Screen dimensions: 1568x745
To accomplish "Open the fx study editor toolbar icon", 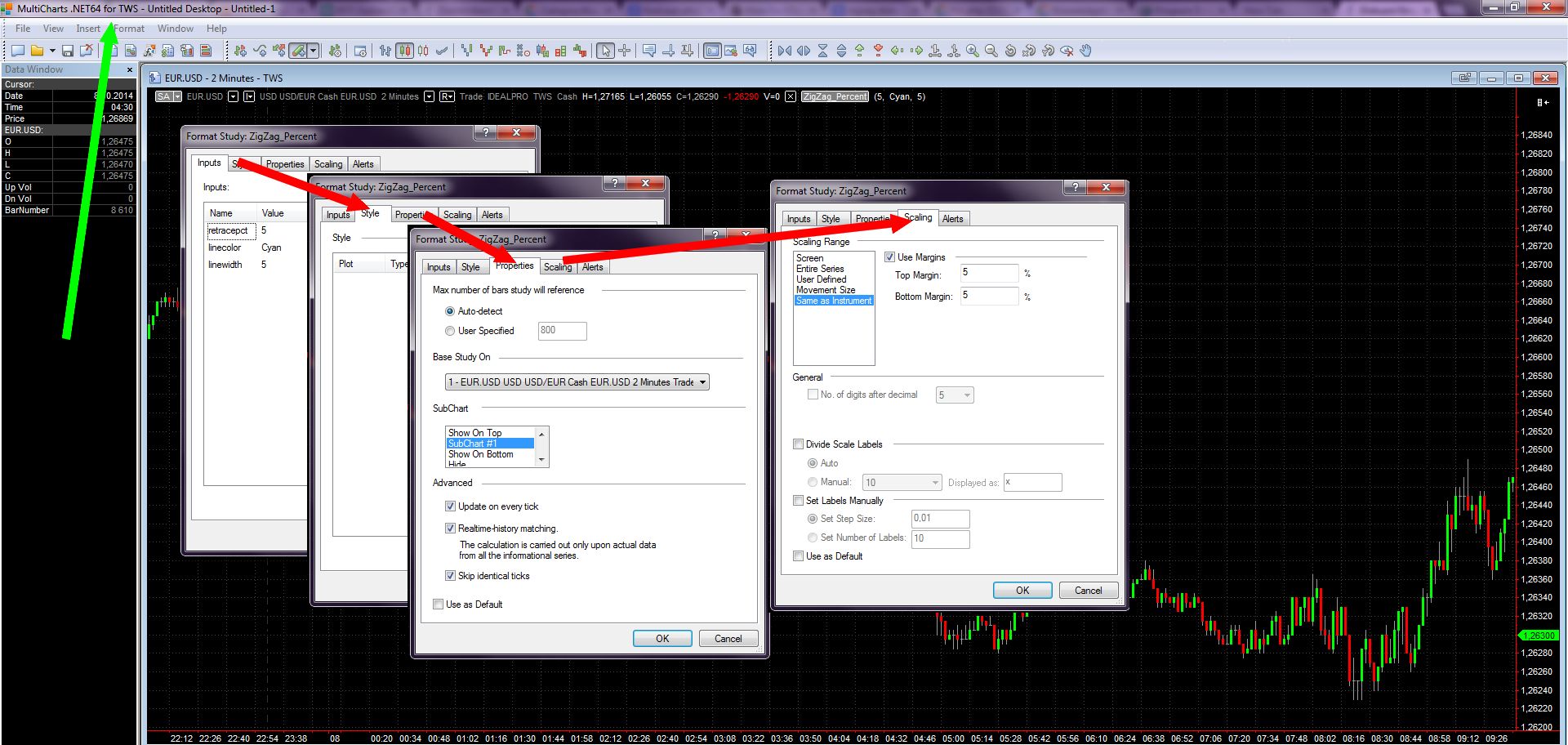I will pyautogui.click(x=149, y=51).
